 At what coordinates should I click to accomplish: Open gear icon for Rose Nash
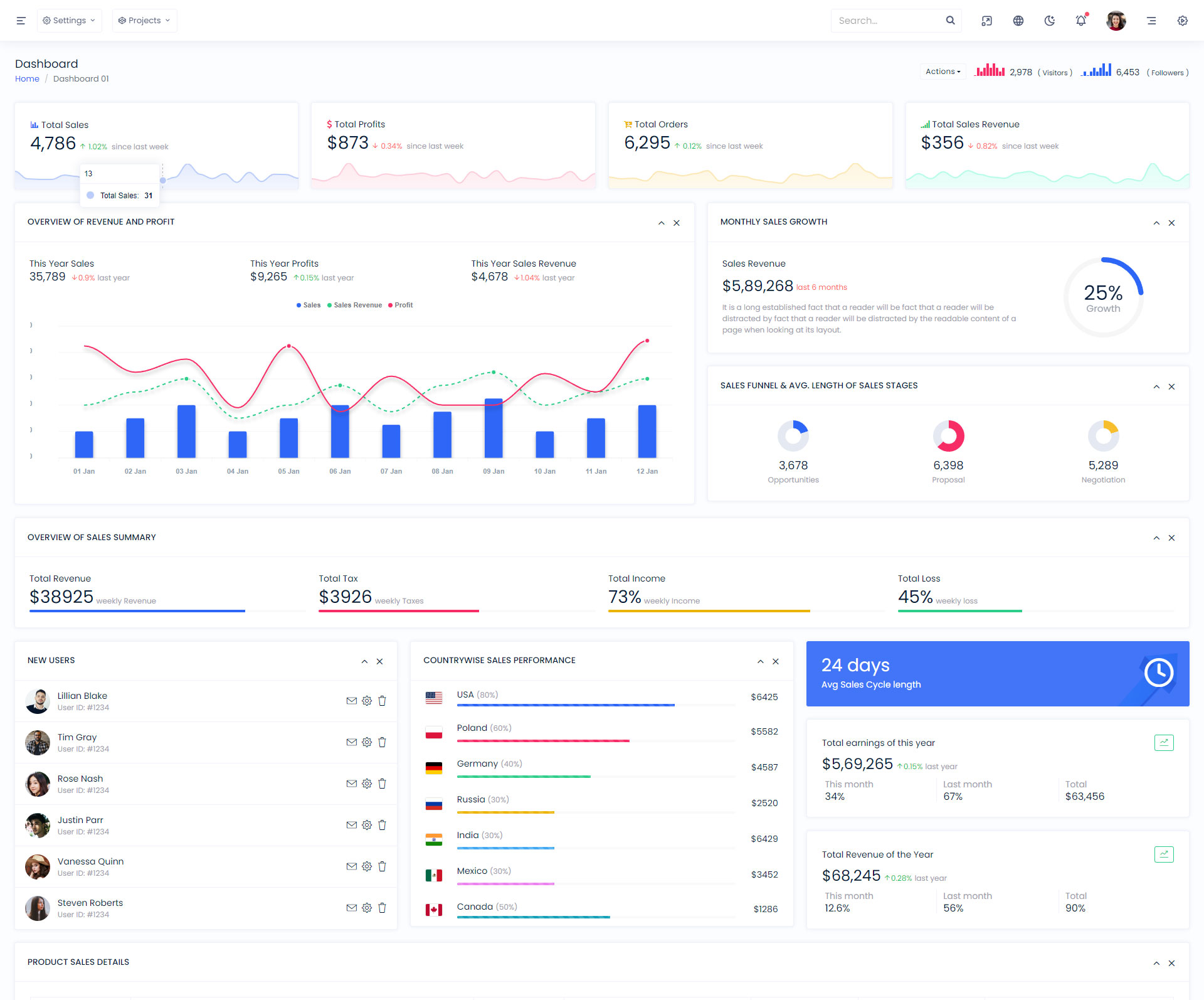click(367, 784)
